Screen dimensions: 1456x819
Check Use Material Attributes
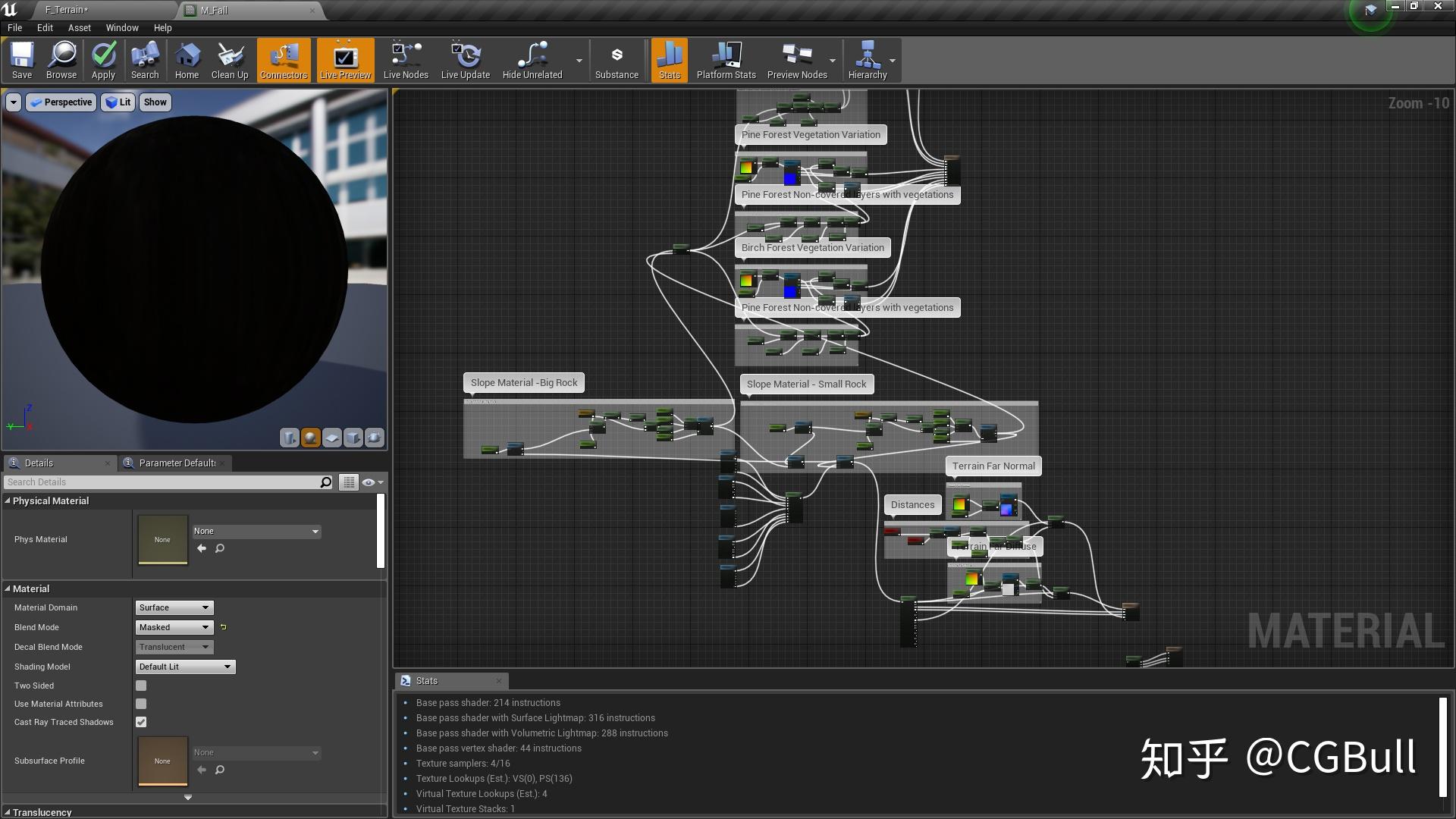coord(141,704)
